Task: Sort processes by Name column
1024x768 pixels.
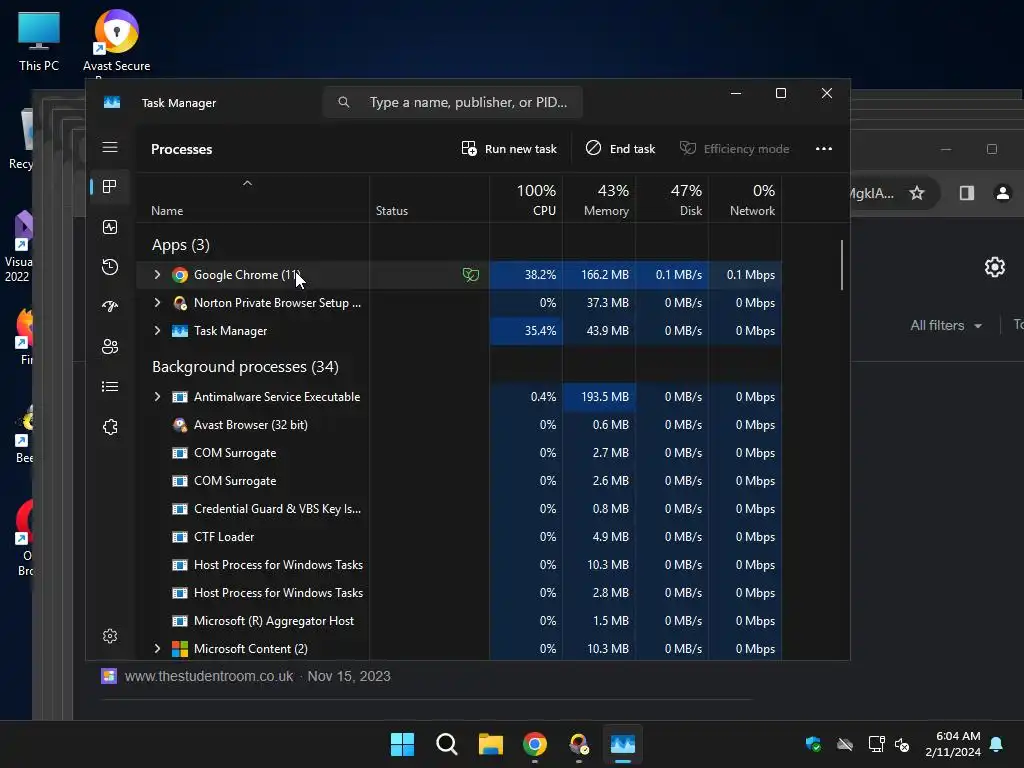Action: [x=167, y=211]
